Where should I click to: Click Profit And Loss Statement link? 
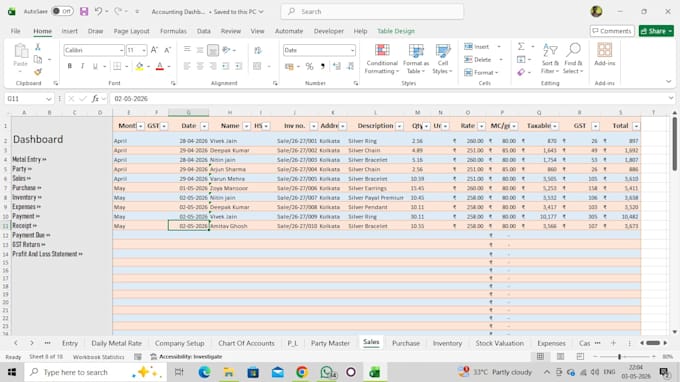pos(47,254)
